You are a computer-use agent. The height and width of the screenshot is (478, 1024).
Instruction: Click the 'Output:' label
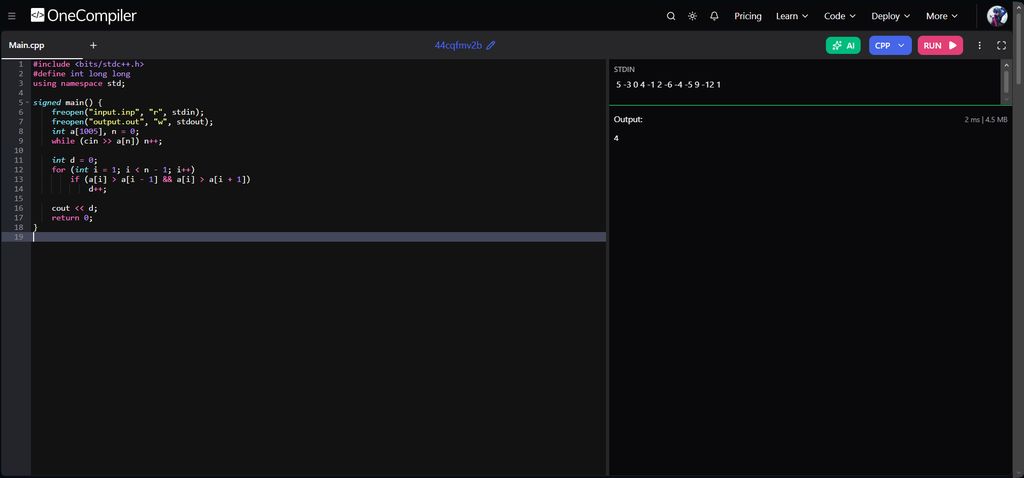628,120
